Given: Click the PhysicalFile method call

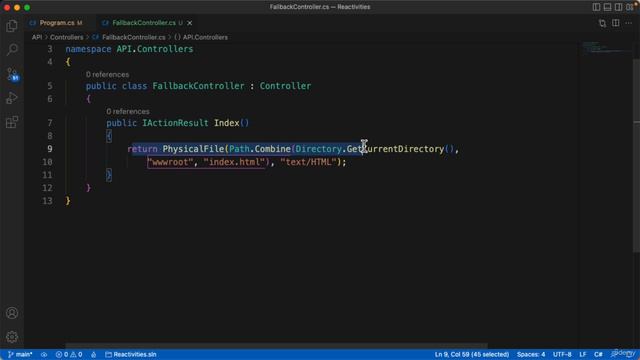Looking at the screenshot, I should 193,149.
